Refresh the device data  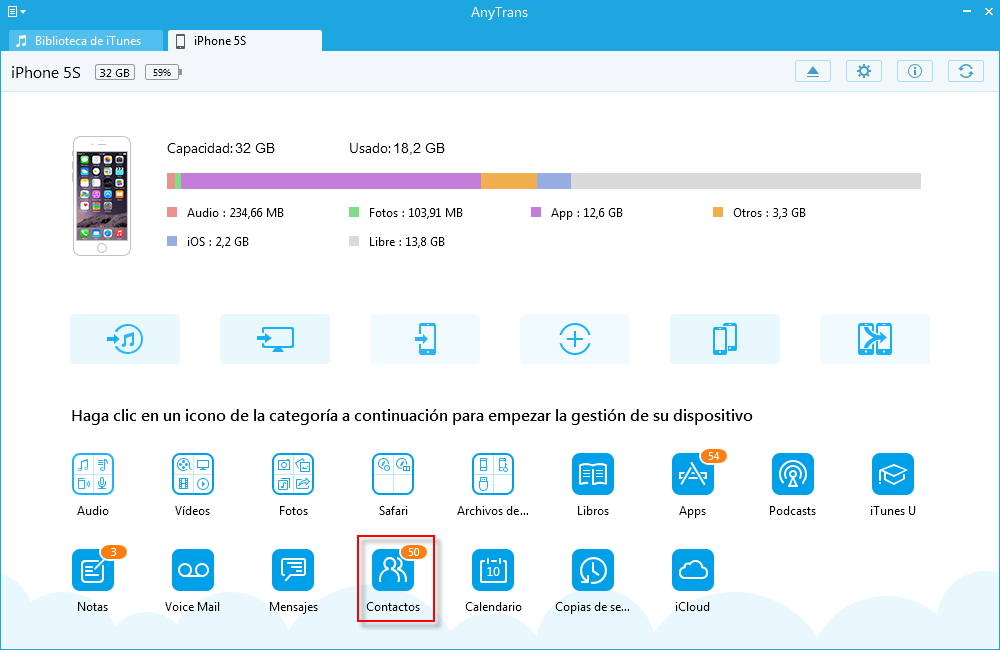tap(966, 71)
